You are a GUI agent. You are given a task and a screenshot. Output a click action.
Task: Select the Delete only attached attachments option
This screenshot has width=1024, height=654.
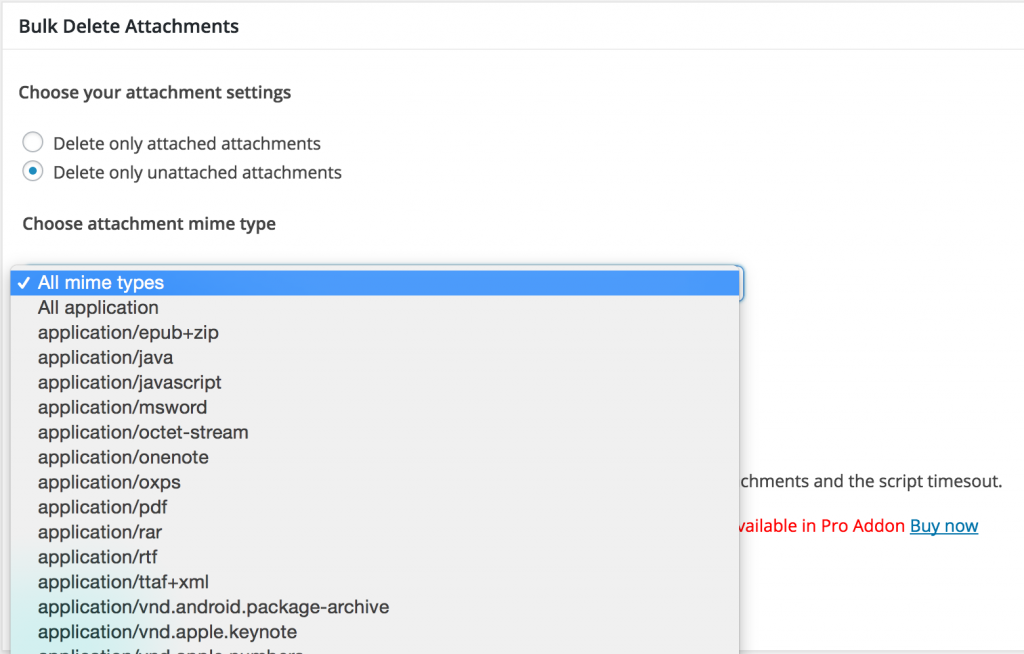click(x=32, y=142)
